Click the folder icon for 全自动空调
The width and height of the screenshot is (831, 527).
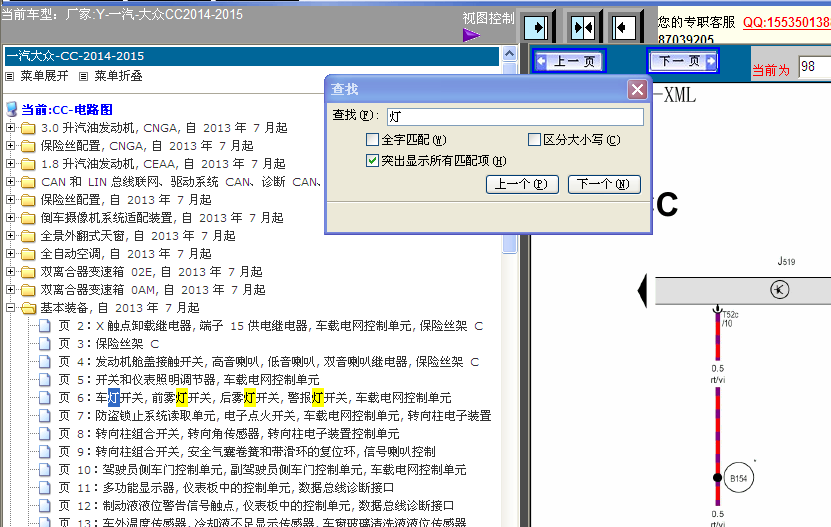28,254
